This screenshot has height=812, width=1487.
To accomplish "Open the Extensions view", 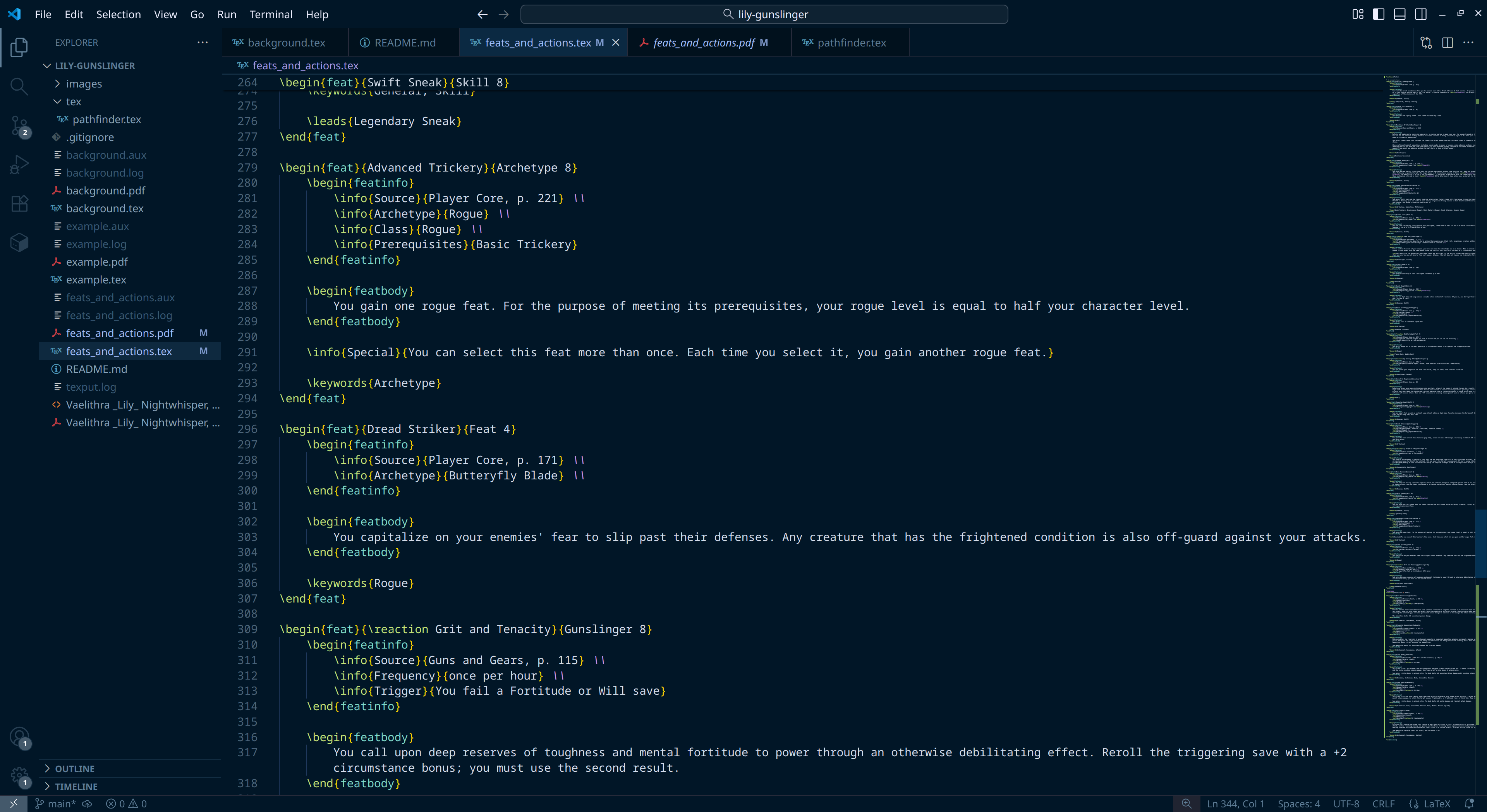I will pos(19,203).
